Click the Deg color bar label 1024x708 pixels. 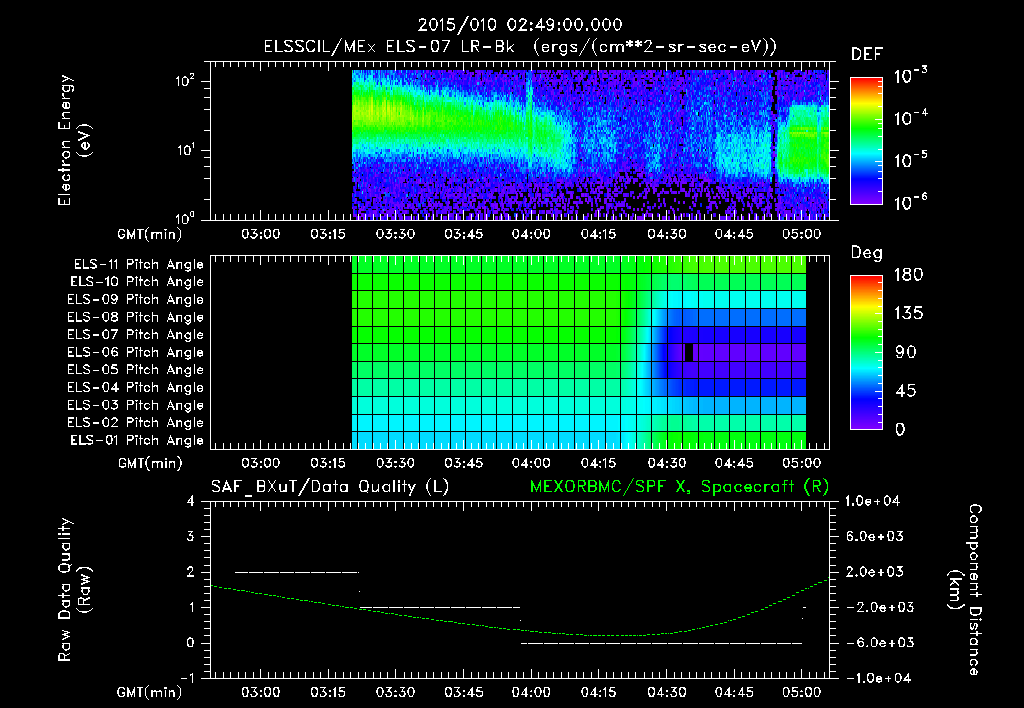coord(867,253)
